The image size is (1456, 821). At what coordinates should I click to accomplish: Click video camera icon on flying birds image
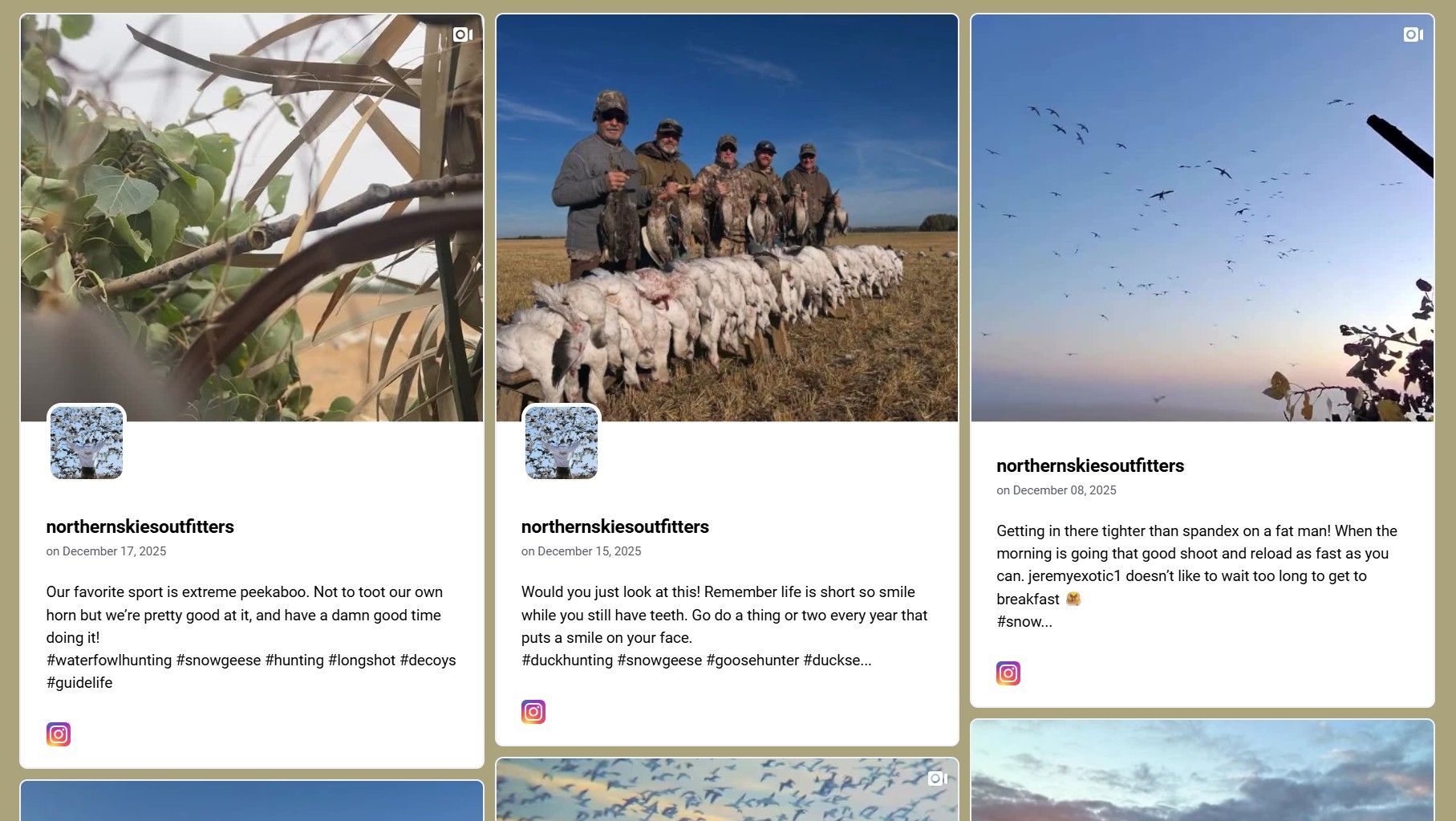[1413, 35]
